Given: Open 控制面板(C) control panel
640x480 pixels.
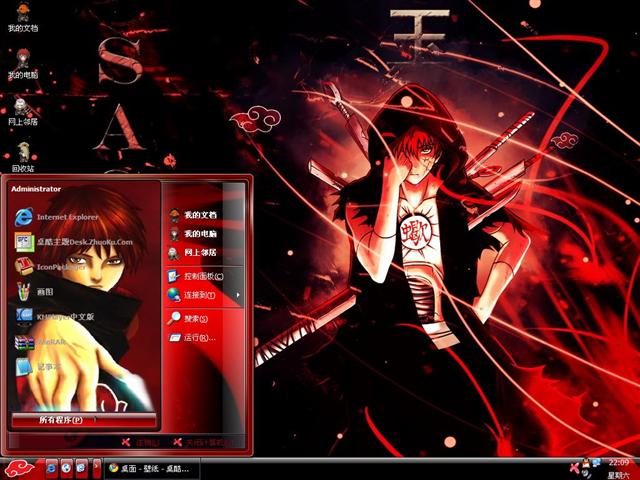Looking at the screenshot, I should [x=196, y=276].
